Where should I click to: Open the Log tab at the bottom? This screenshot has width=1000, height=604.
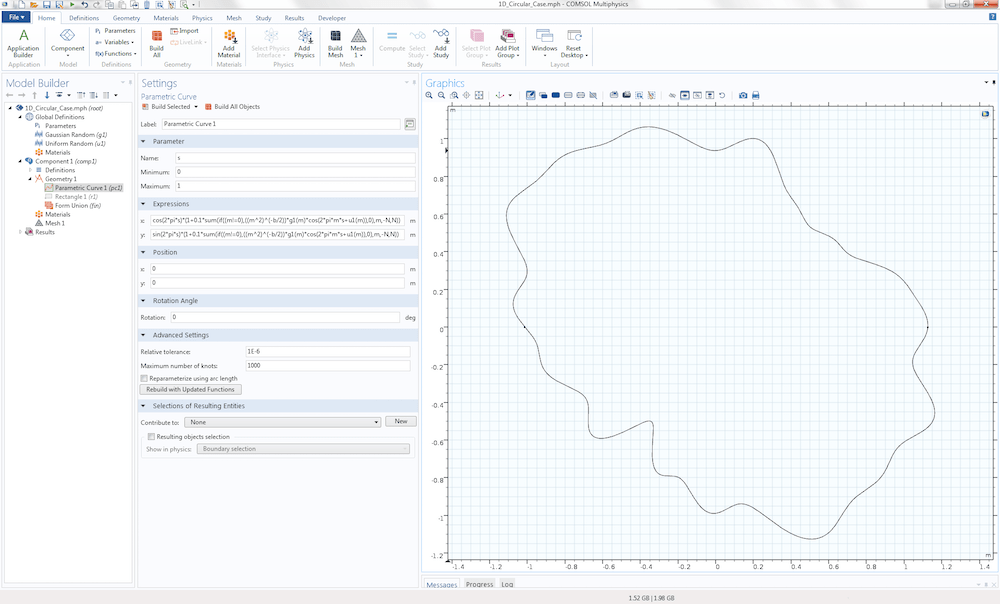click(506, 584)
